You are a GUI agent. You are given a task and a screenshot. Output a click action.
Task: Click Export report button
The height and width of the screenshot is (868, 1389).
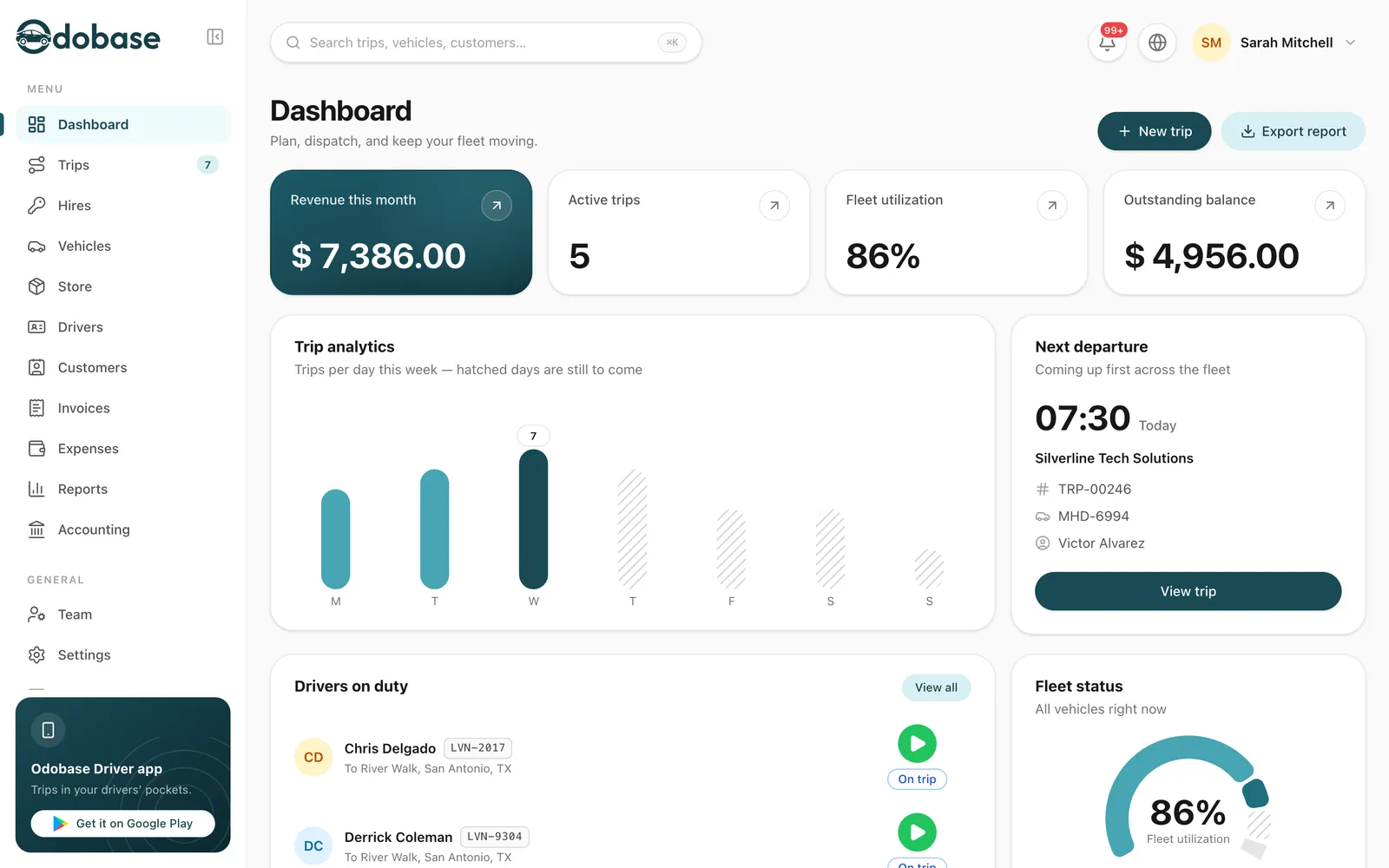[1293, 131]
